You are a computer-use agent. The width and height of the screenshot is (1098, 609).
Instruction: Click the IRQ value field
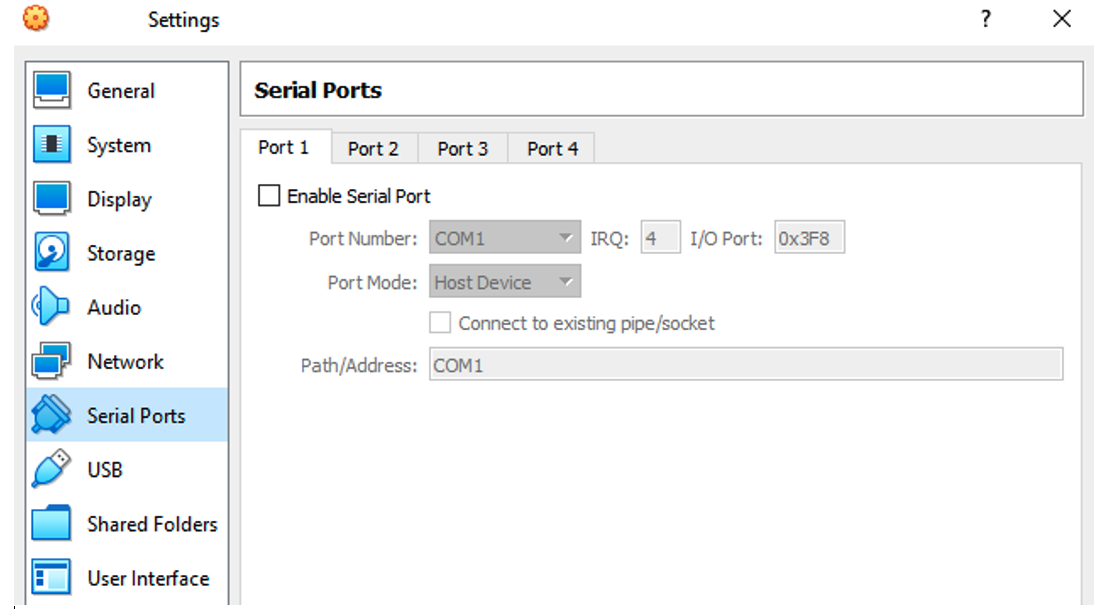point(660,238)
